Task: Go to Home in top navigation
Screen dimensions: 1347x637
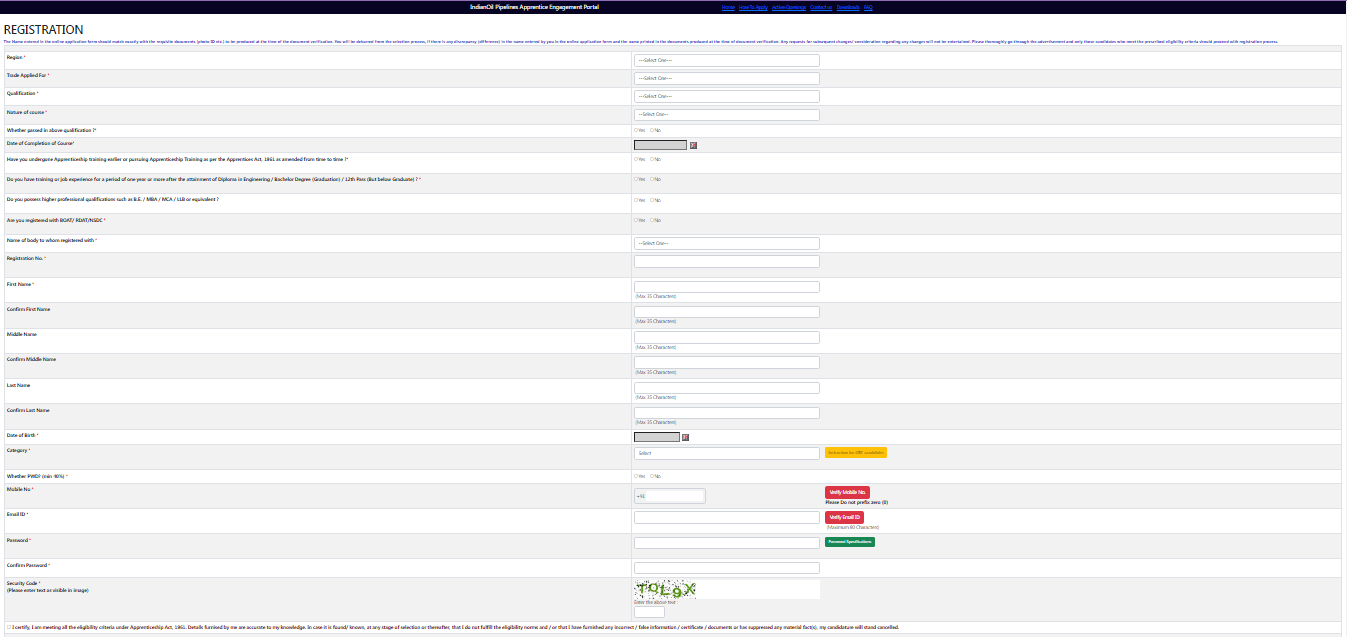Action: click(x=728, y=7)
